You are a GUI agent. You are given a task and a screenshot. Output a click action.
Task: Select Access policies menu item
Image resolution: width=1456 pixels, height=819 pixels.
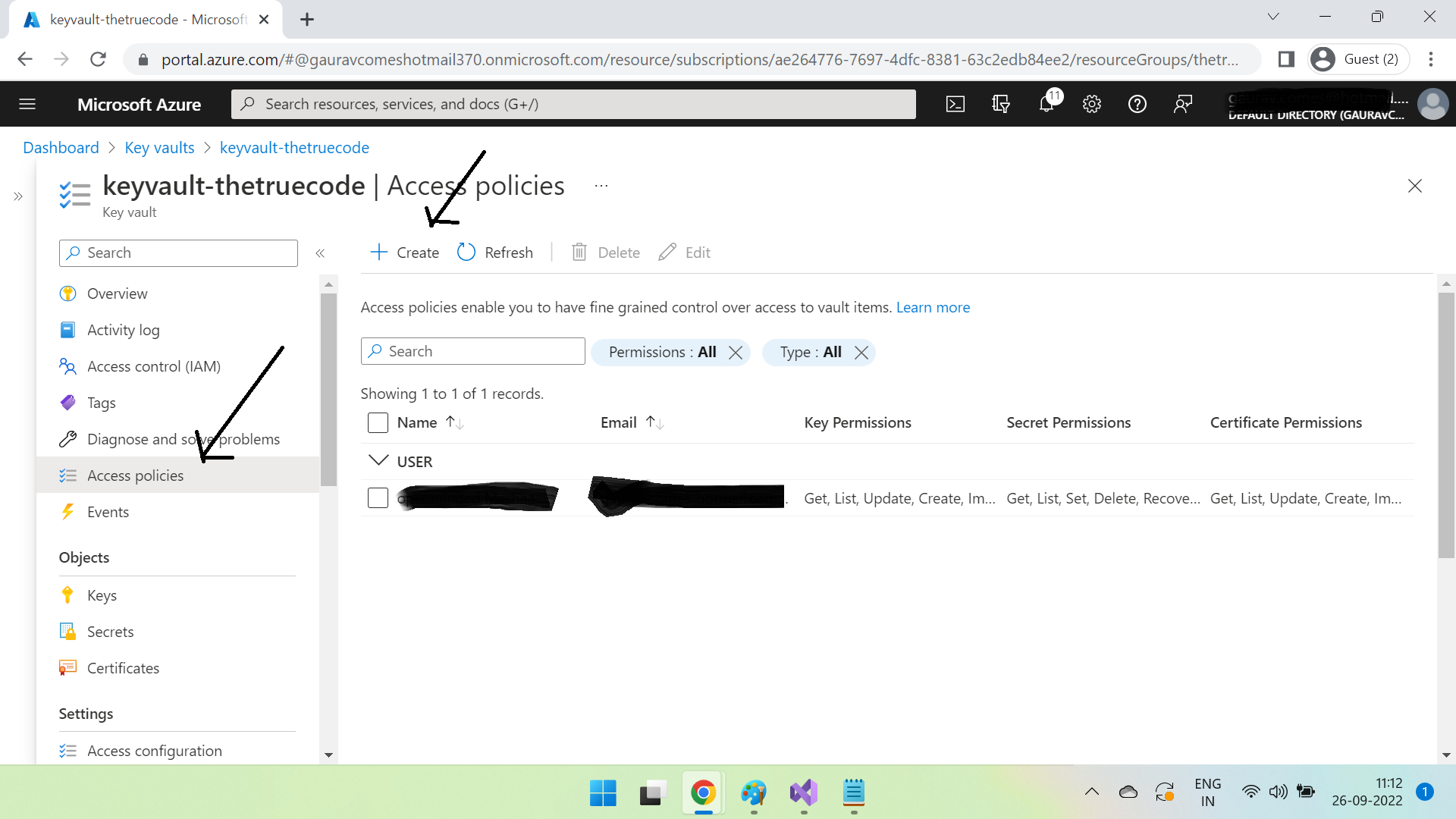pos(177,475)
